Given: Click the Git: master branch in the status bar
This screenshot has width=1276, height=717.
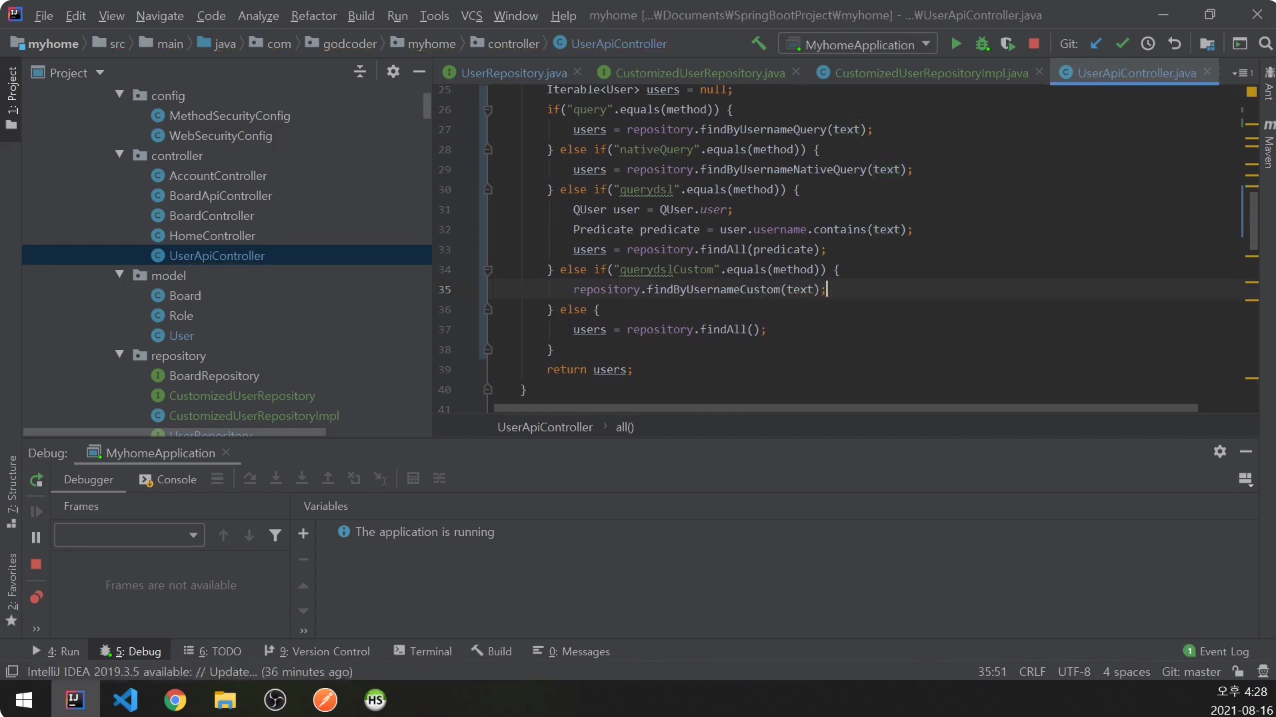Looking at the screenshot, I should [x=1191, y=672].
